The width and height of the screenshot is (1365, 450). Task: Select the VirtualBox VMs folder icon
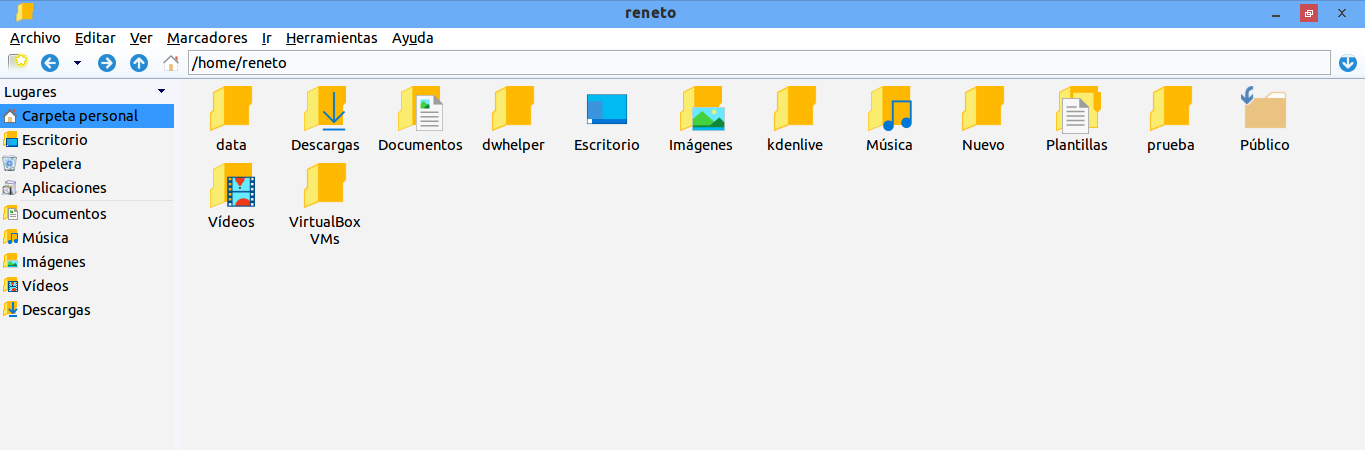point(325,186)
